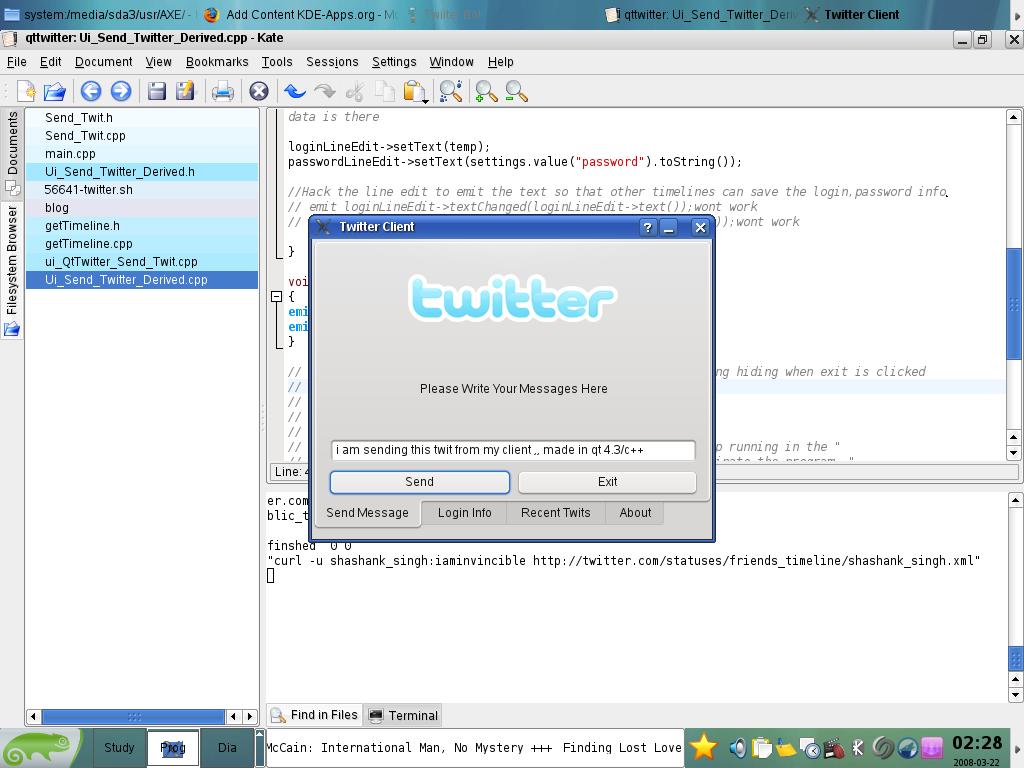Open a file via the folder icon

pyautogui.click(x=55, y=91)
